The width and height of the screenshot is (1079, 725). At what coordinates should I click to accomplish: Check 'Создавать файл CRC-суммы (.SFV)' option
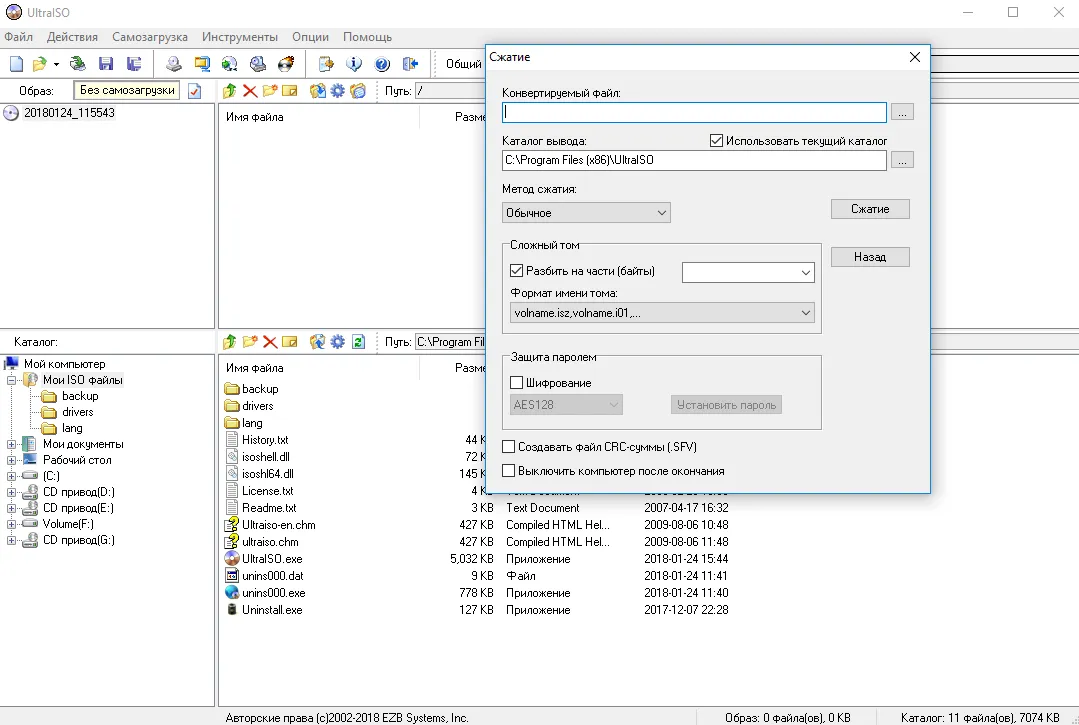coord(509,447)
